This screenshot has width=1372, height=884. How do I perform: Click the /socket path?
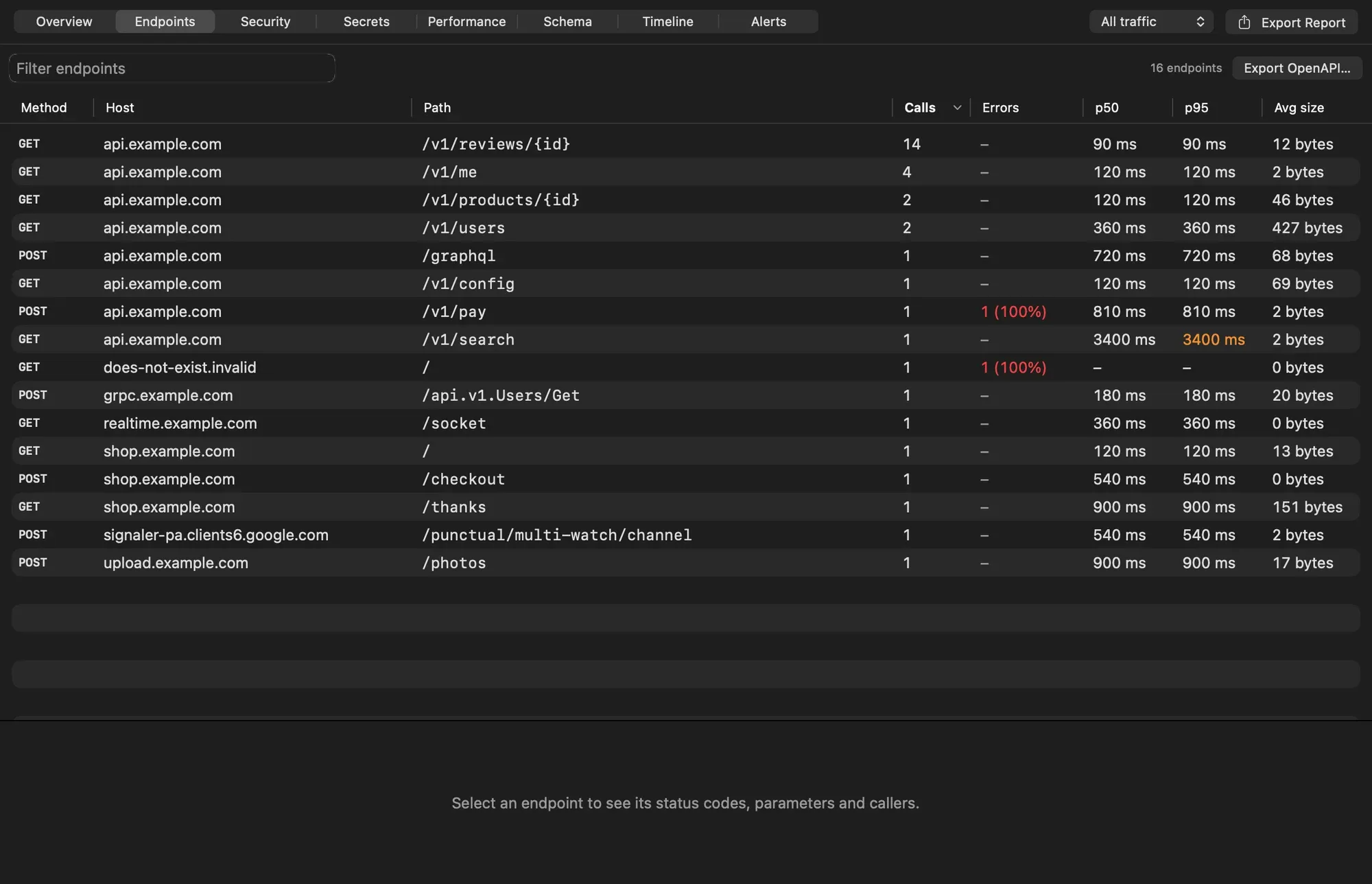(x=454, y=423)
